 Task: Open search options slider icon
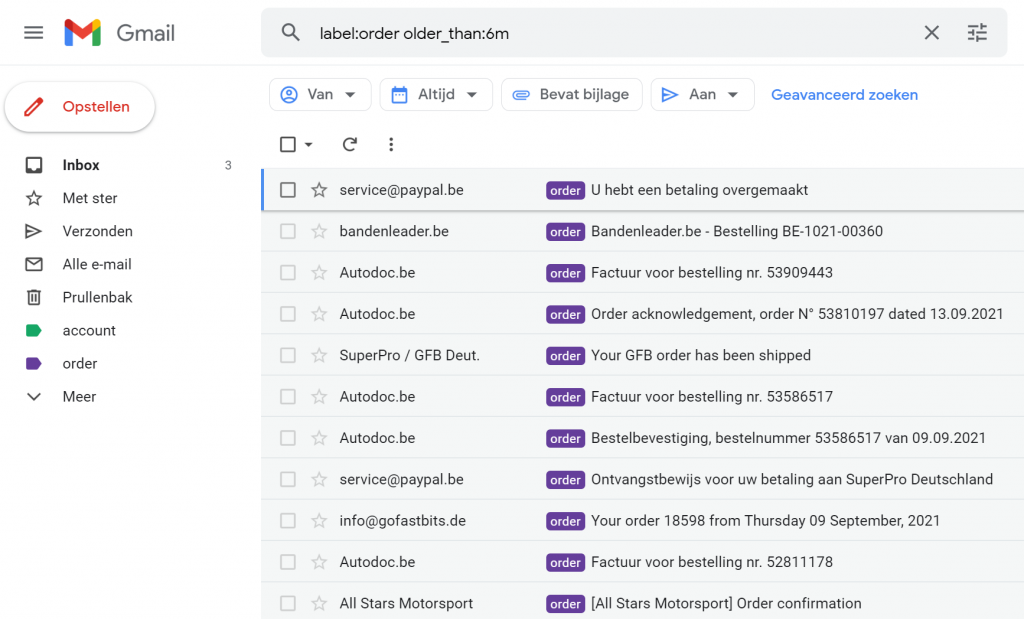[x=977, y=33]
